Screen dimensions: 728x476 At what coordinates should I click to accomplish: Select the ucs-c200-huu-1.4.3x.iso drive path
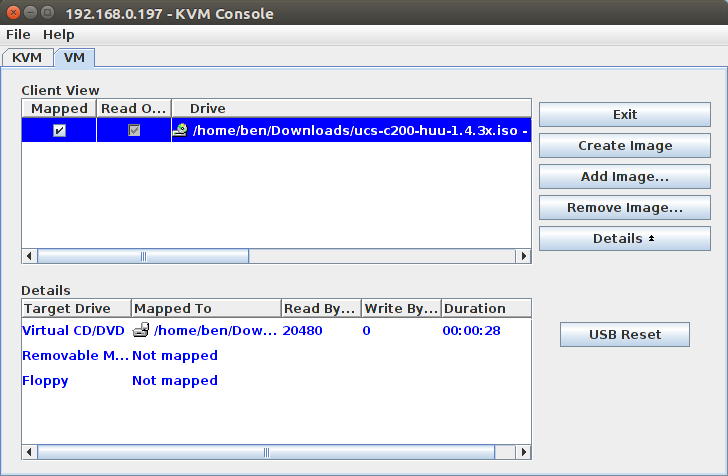360,130
